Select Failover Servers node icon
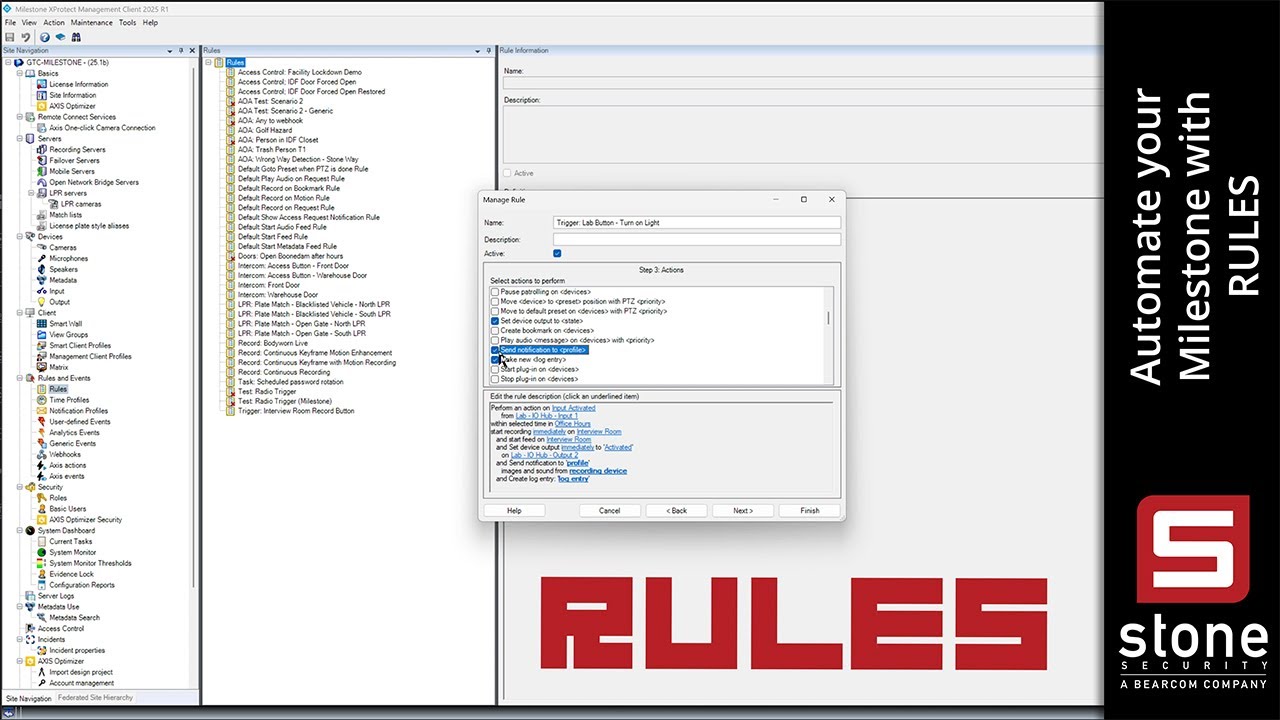This screenshot has height=720, width=1280. click(x=42, y=161)
